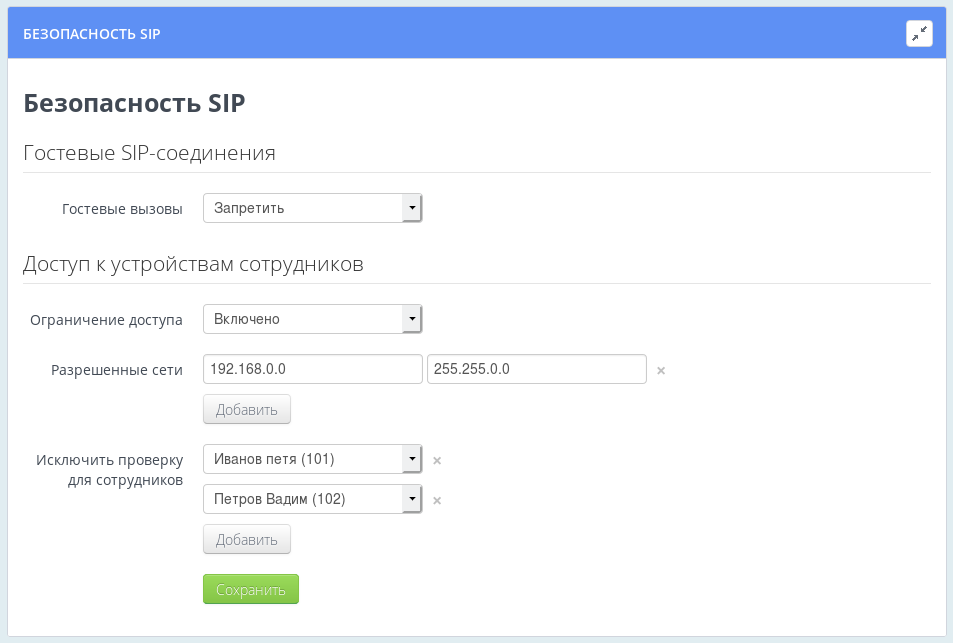Expand the Запретить selection arrow
Image resolution: width=953 pixels, height=643 pixels.
[412, 207]
